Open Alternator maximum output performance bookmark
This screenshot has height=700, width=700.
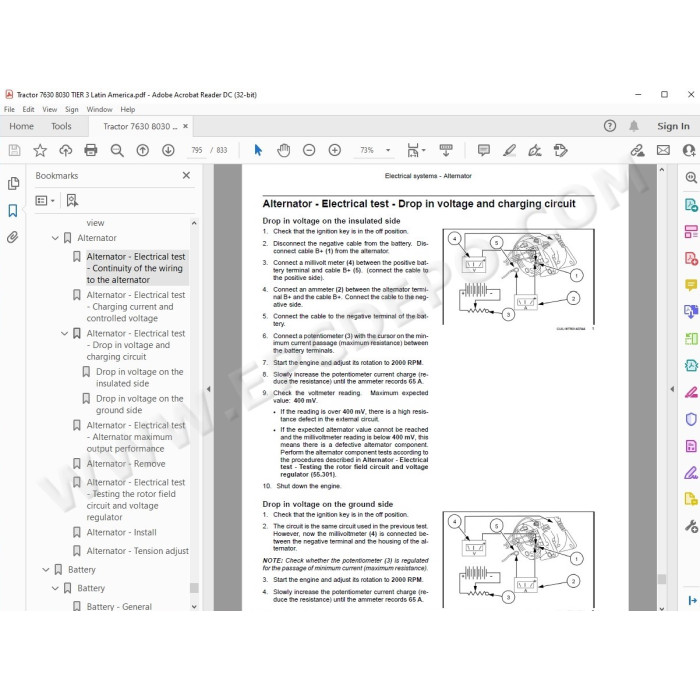point(136,437)
